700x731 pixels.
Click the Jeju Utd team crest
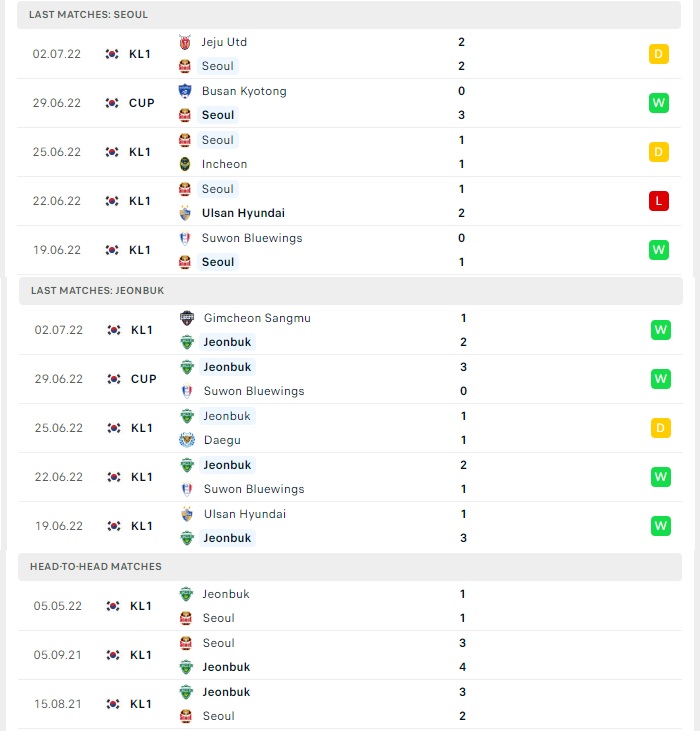(185, 42)
